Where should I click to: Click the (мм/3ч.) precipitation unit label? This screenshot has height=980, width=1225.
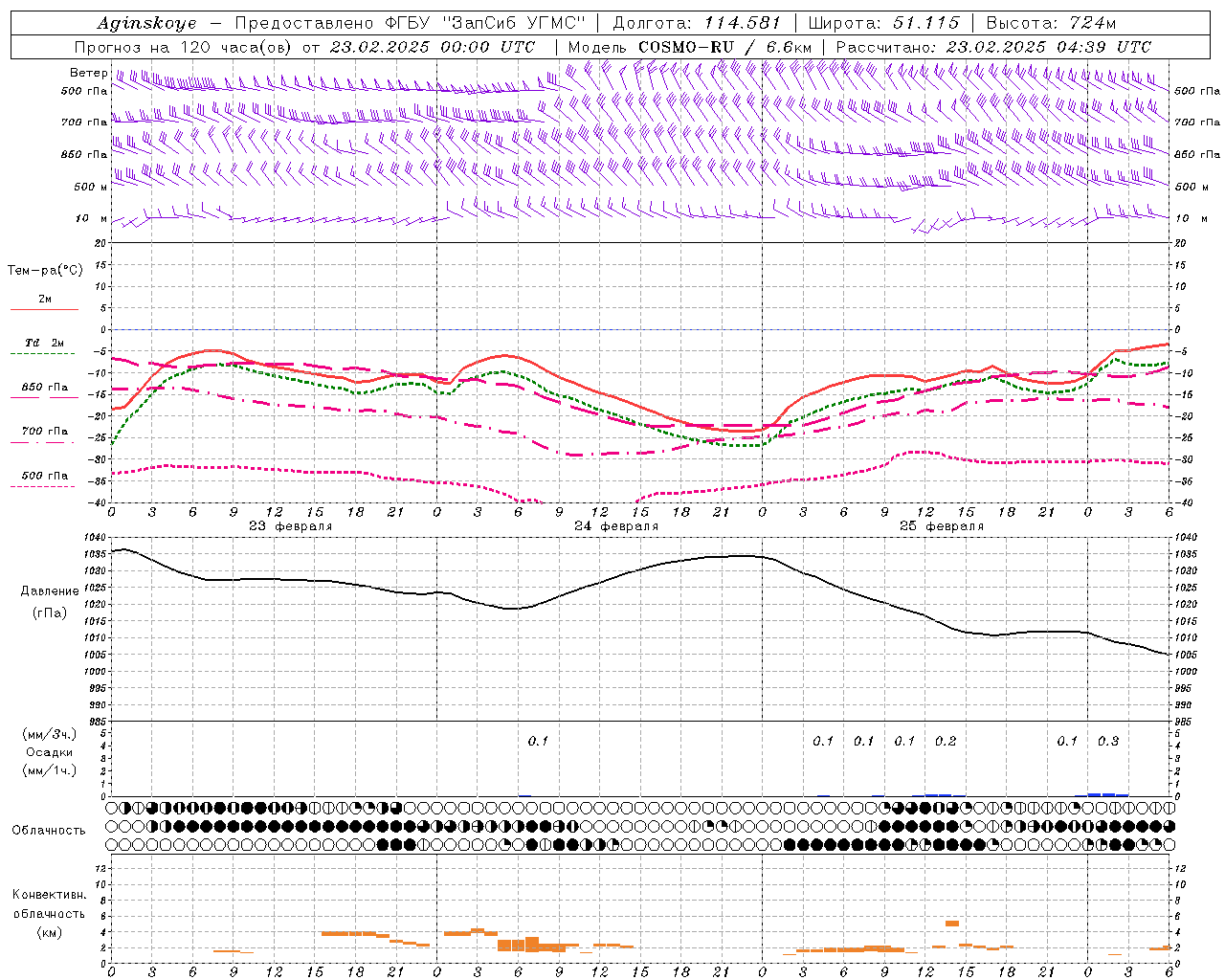pos(50,734)
